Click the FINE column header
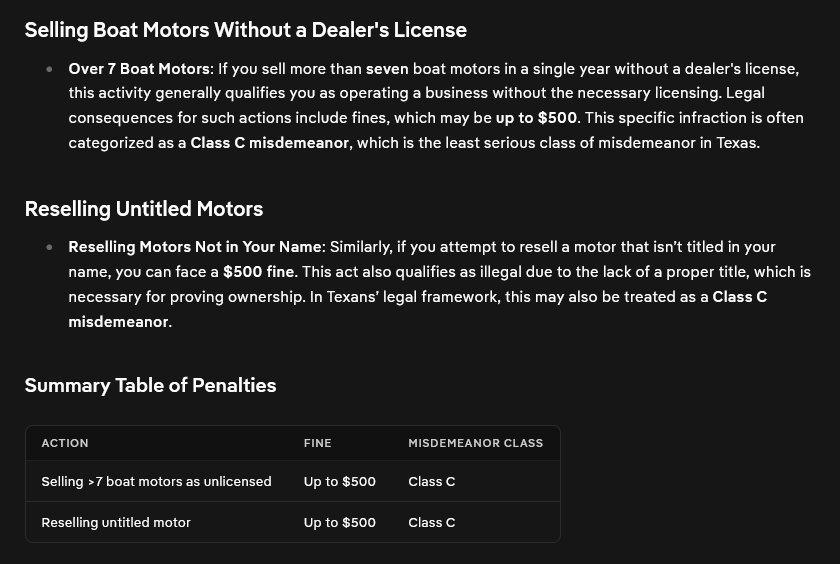This screenshot has width=840, height=564. (x=318, y=443)
